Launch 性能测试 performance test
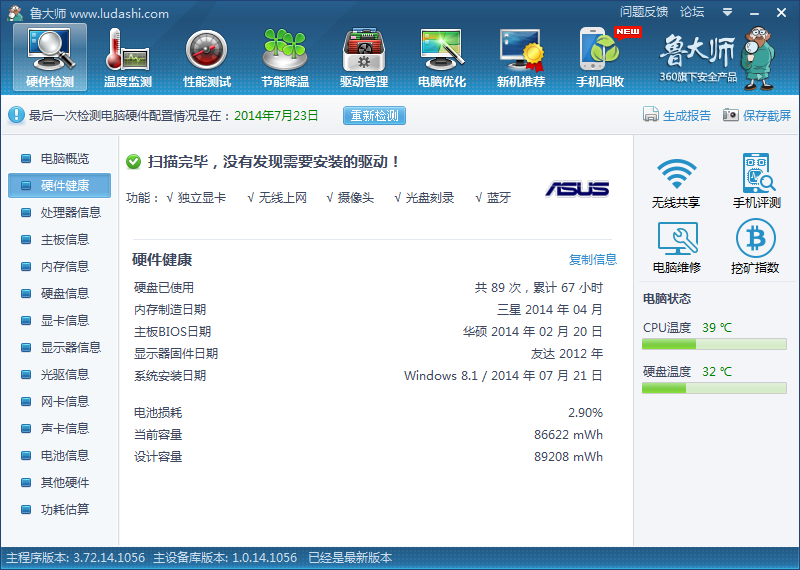The image size is (800, 570). coord(207,58)
